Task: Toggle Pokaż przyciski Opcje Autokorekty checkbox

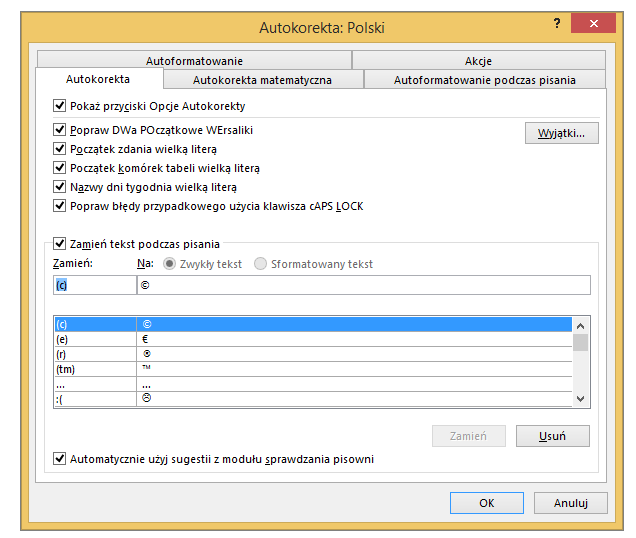Action: click(x=60, y=106)
